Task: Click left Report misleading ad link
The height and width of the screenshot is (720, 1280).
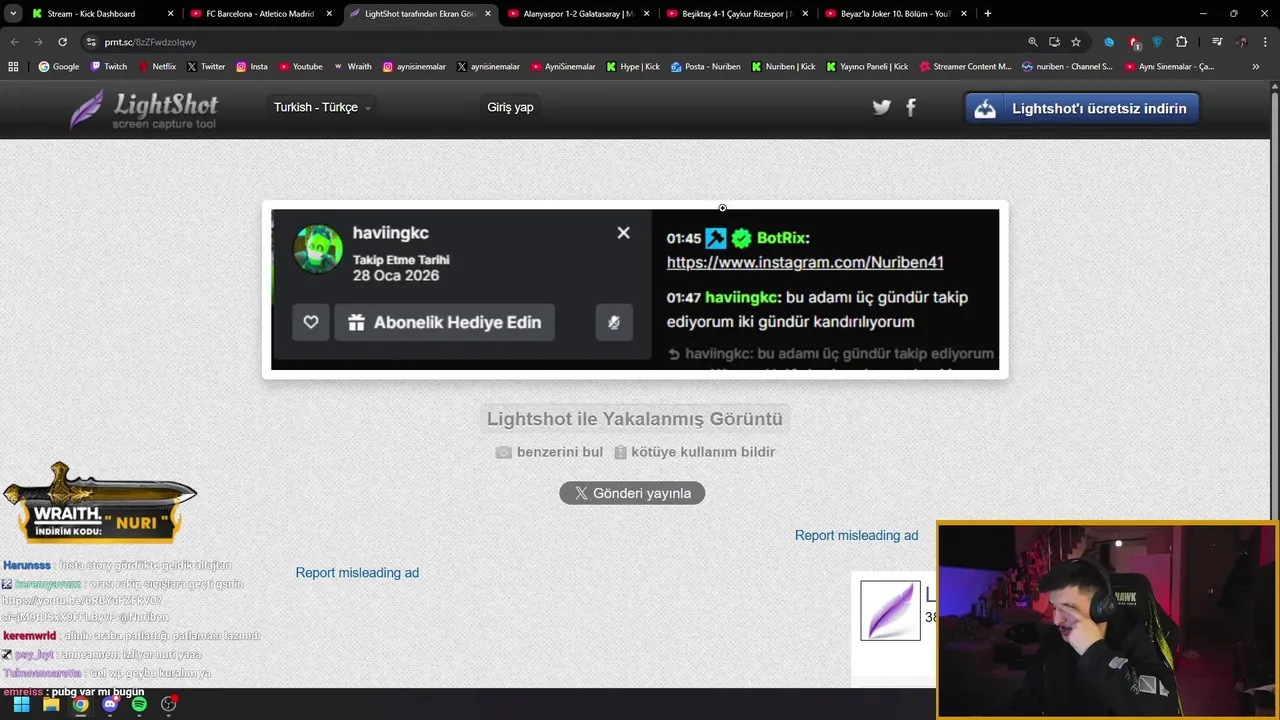Action: click(x=357, y=573)
